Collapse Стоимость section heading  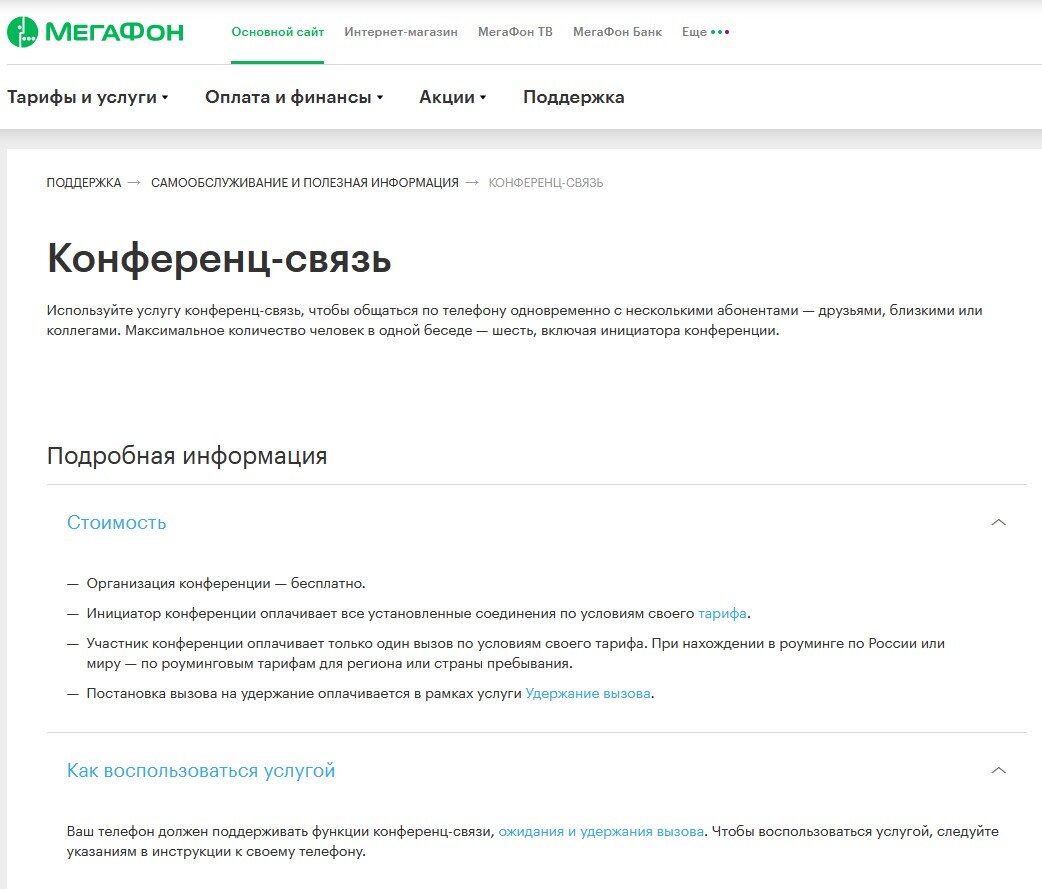[116, 522]
